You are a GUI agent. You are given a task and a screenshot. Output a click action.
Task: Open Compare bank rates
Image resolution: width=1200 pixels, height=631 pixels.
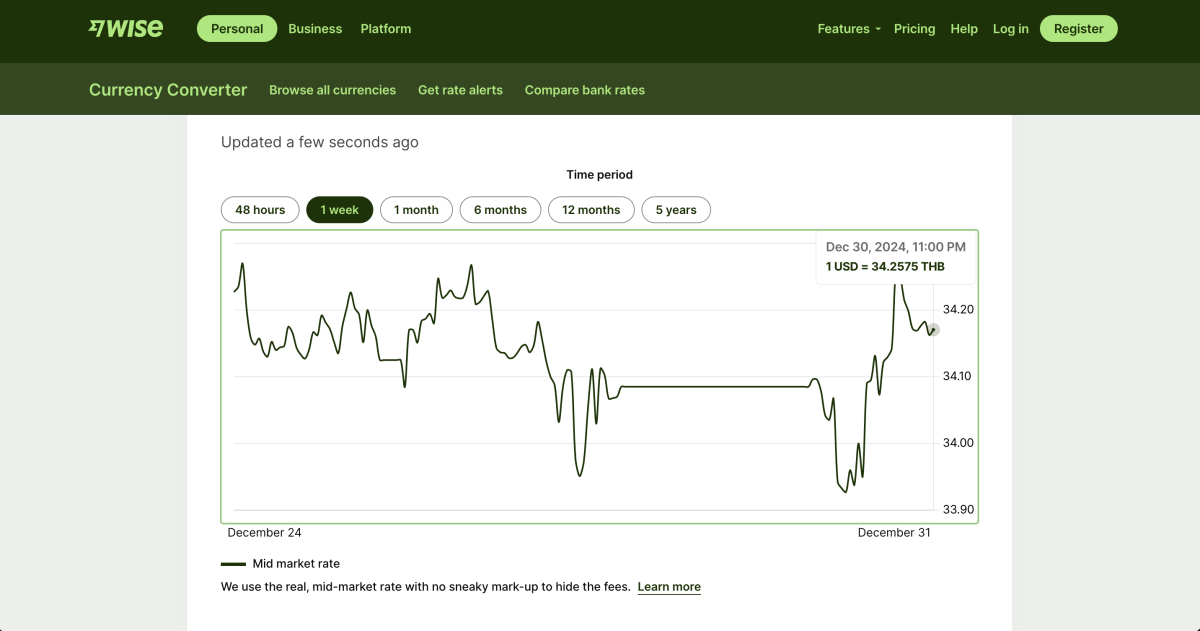point(585,90)
